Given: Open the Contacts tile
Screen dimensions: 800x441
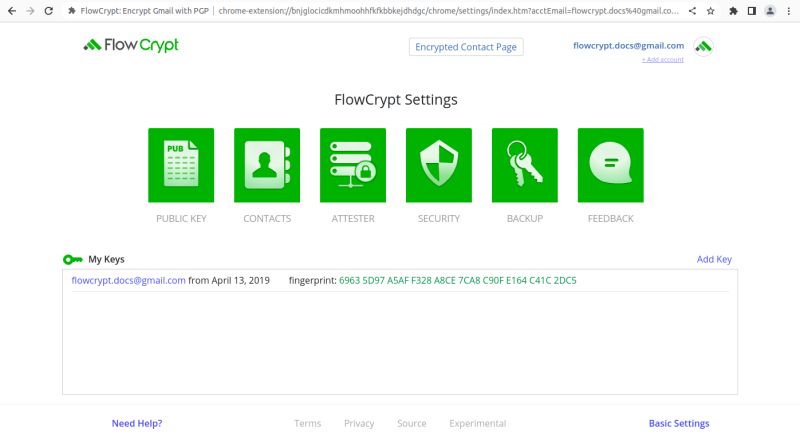Looking at the screenshot, I should pyautogui.click(x=267, y=165).
